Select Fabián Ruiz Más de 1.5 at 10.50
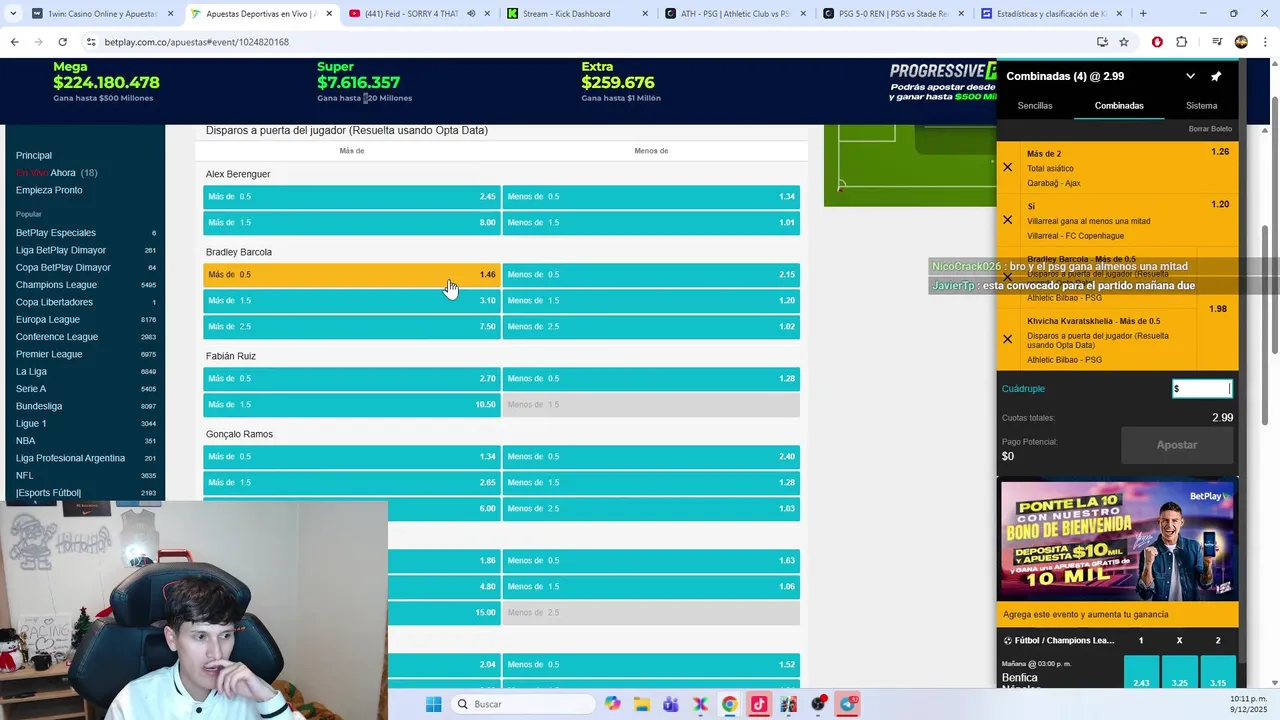 point(351,405)
